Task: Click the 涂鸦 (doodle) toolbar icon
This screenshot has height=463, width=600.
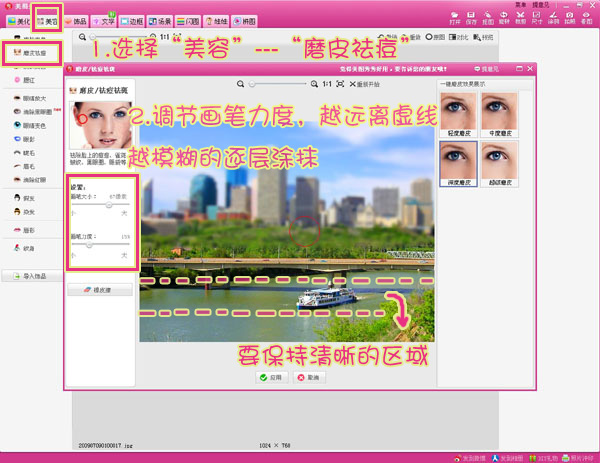Action: (553, 18)
